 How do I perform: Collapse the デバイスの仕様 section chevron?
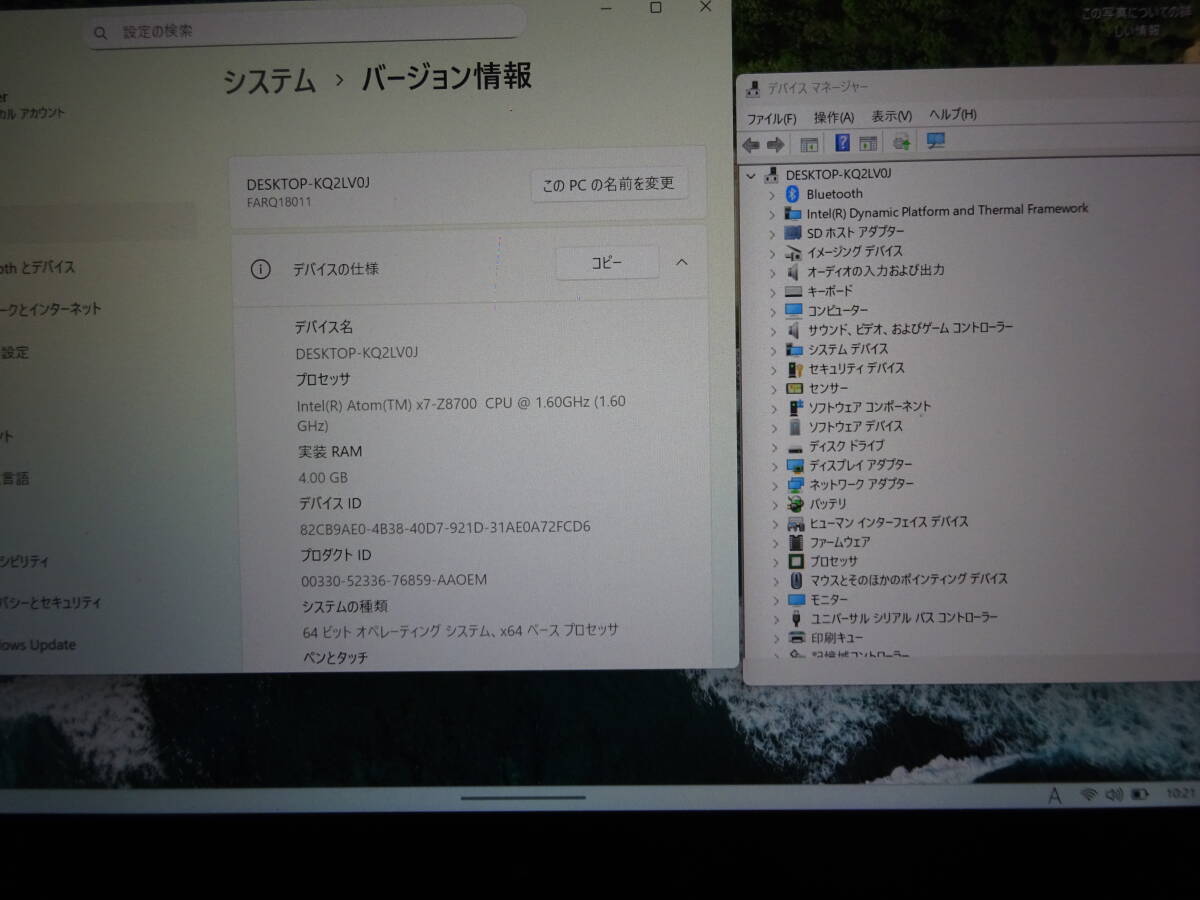pyautogui.click(x=682, y=263)
